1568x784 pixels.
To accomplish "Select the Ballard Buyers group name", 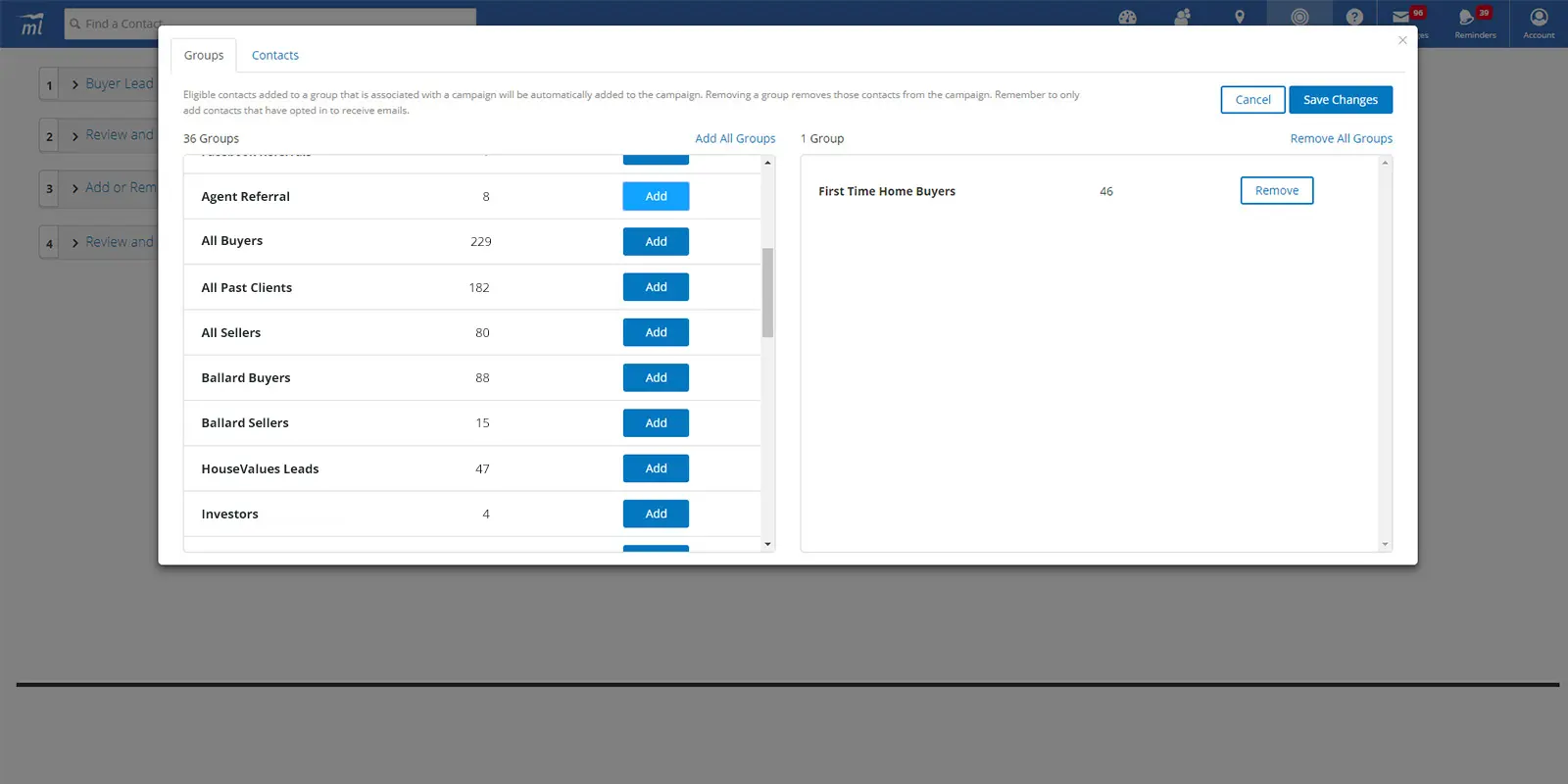I will click(245, 377).
